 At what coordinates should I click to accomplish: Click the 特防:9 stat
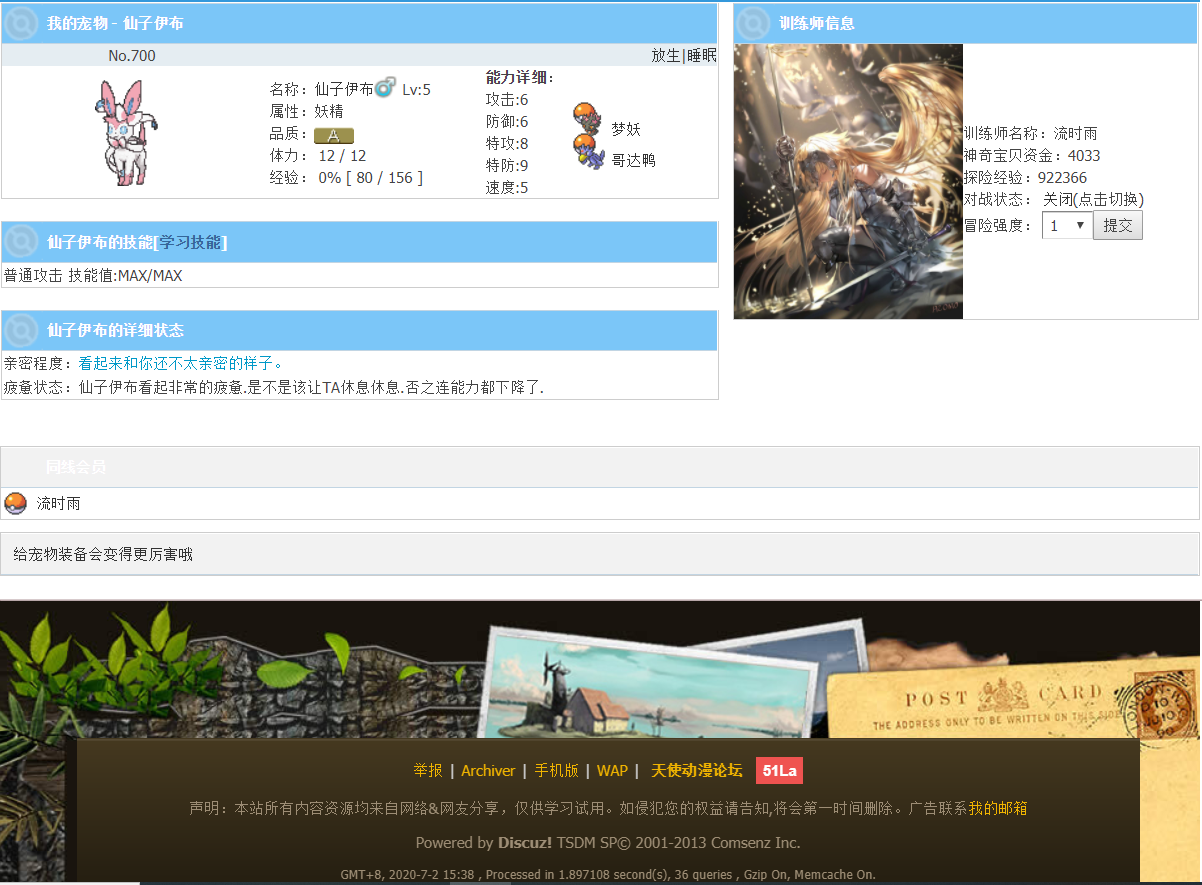[507, 165]
